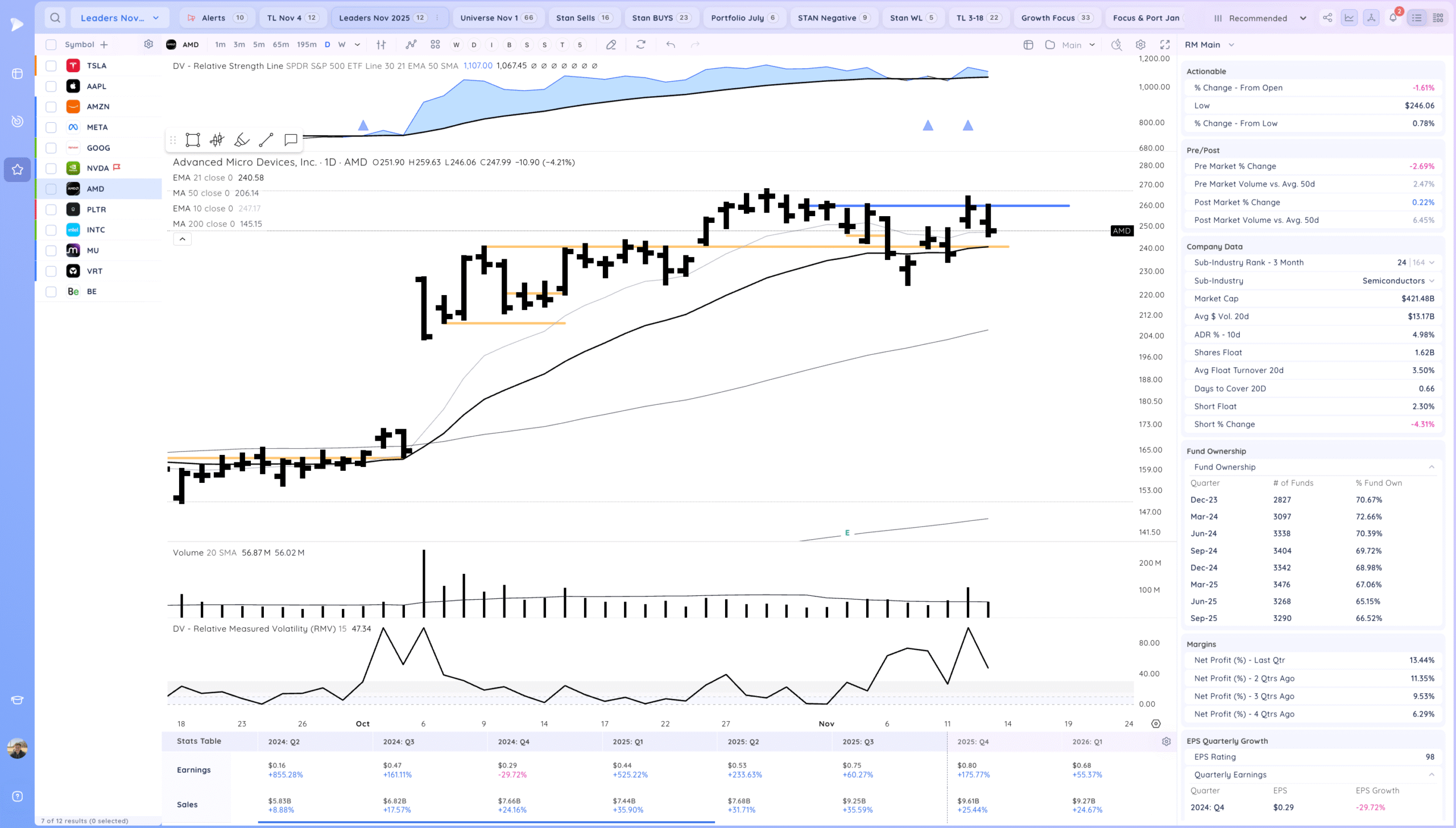Enter fullscreen chart mode
This screenshot has height=828, width=1456.
pyautogui.click(x=1165, y=44)
